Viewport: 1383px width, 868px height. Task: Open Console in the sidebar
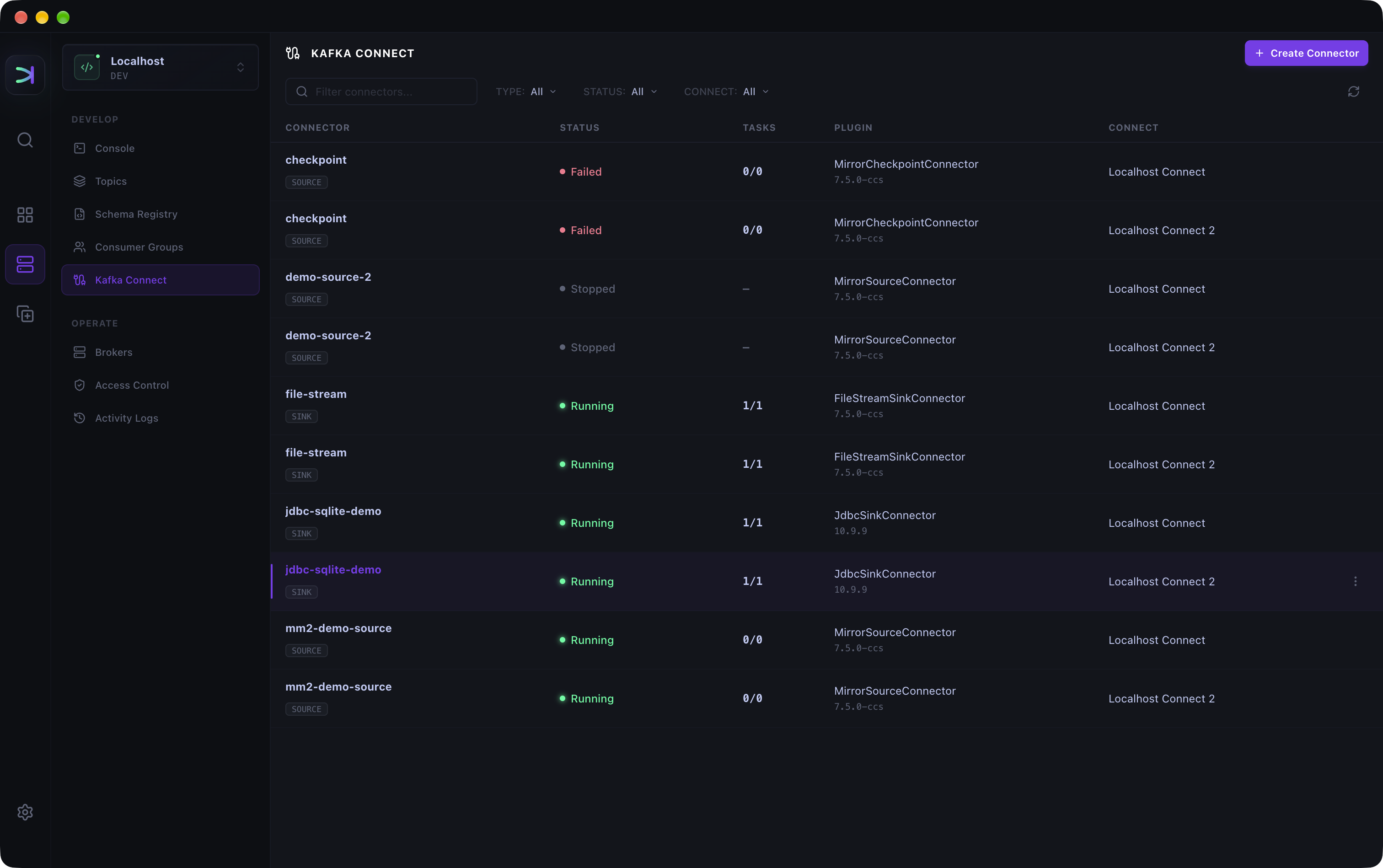[160, 148]
